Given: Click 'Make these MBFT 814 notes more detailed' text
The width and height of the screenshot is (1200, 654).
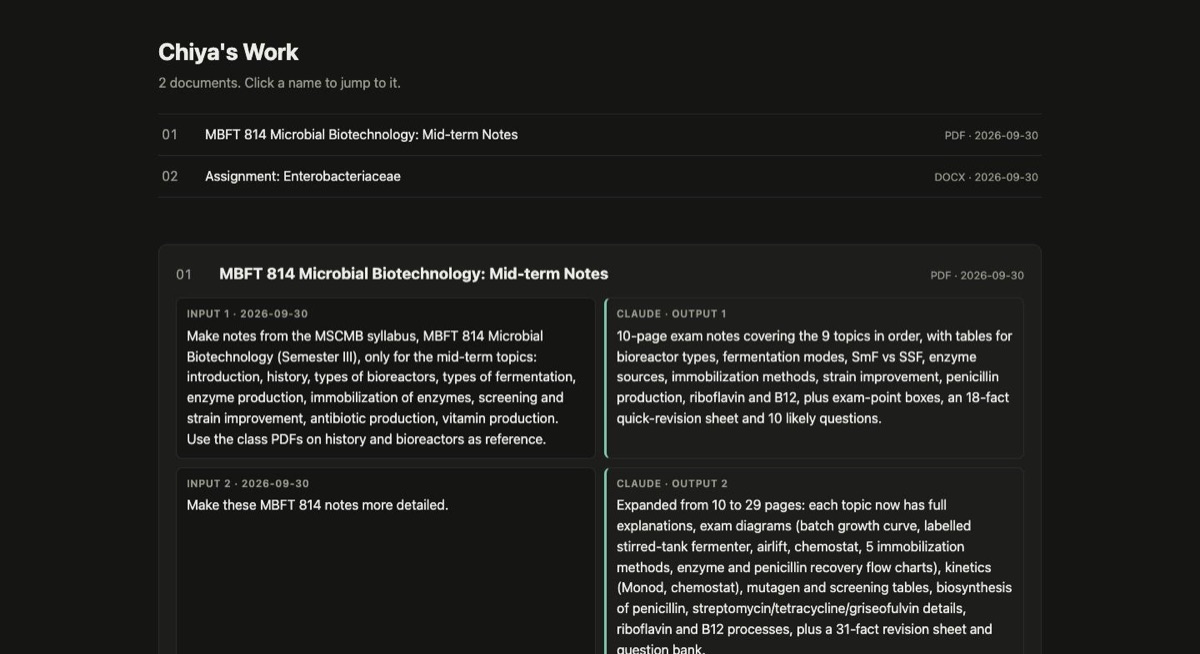Looking at the screenshot, I should pos(317,506).
